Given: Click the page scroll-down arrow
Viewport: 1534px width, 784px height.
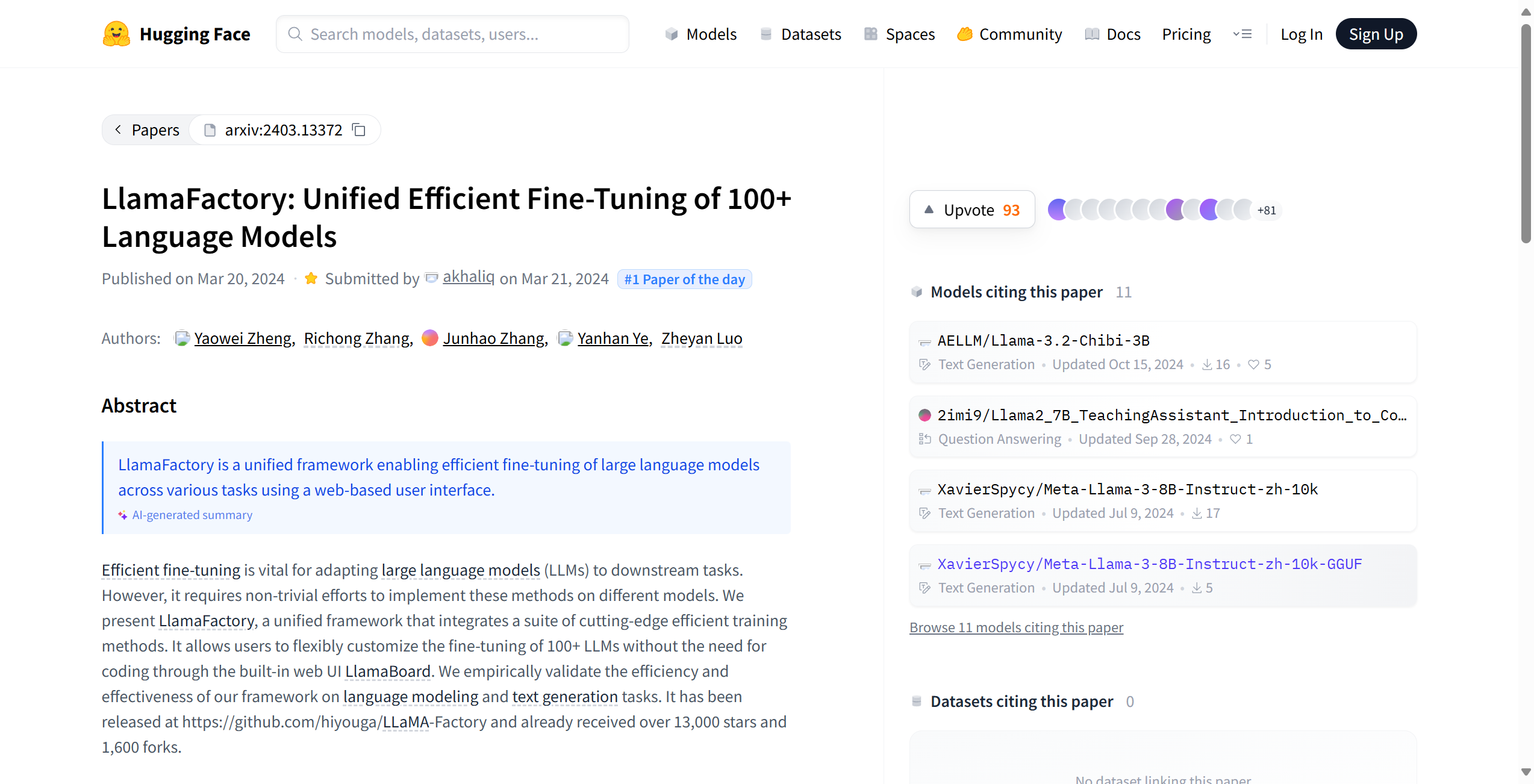Looking at the screenshot, I should pyautogui.click(x=1525, y=772).
